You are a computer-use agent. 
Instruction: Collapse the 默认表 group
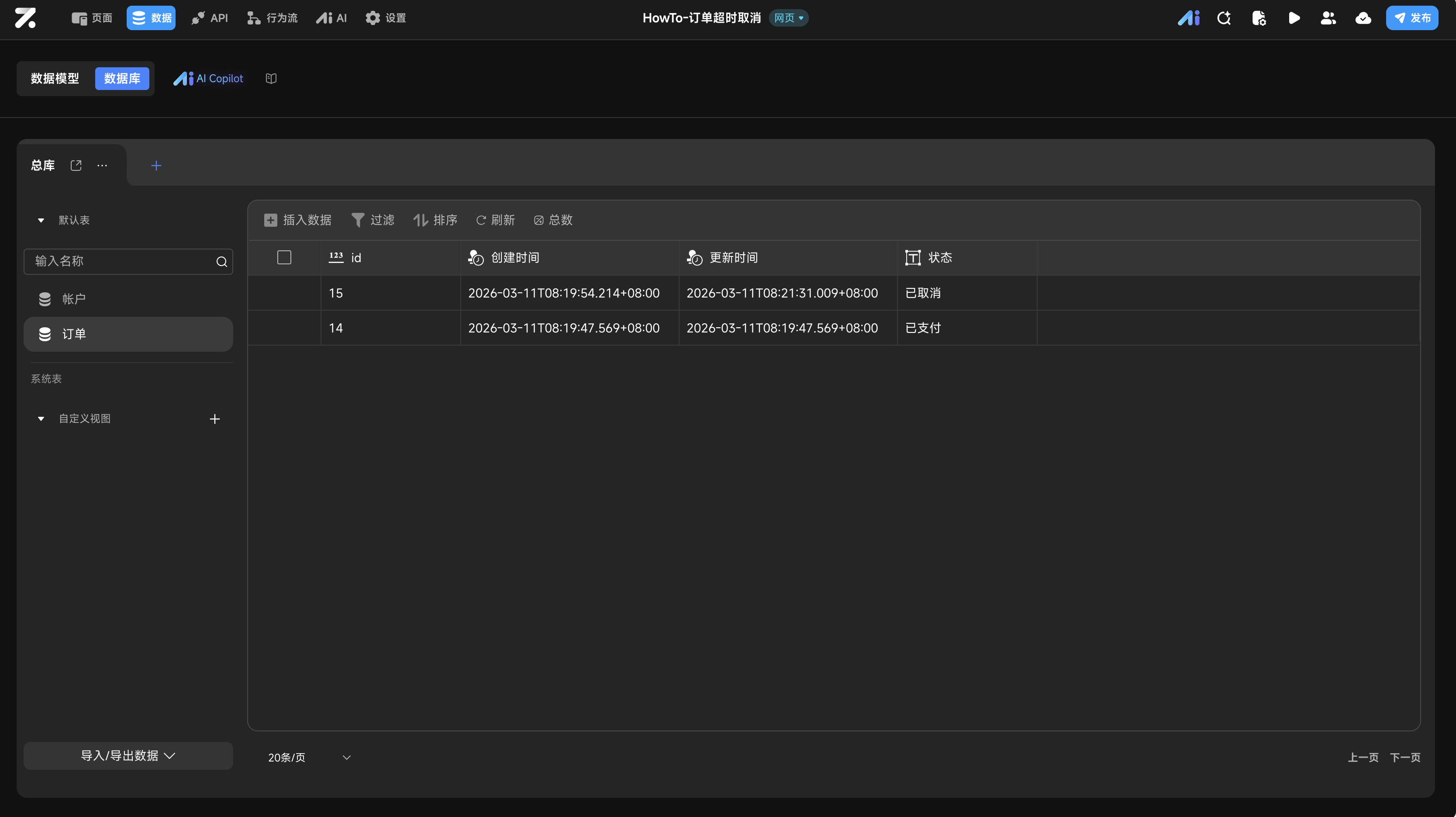click(41, 221)
